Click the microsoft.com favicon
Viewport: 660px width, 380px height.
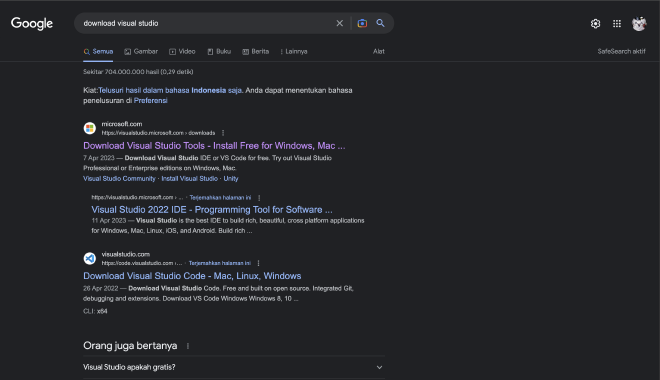[90, 128]
